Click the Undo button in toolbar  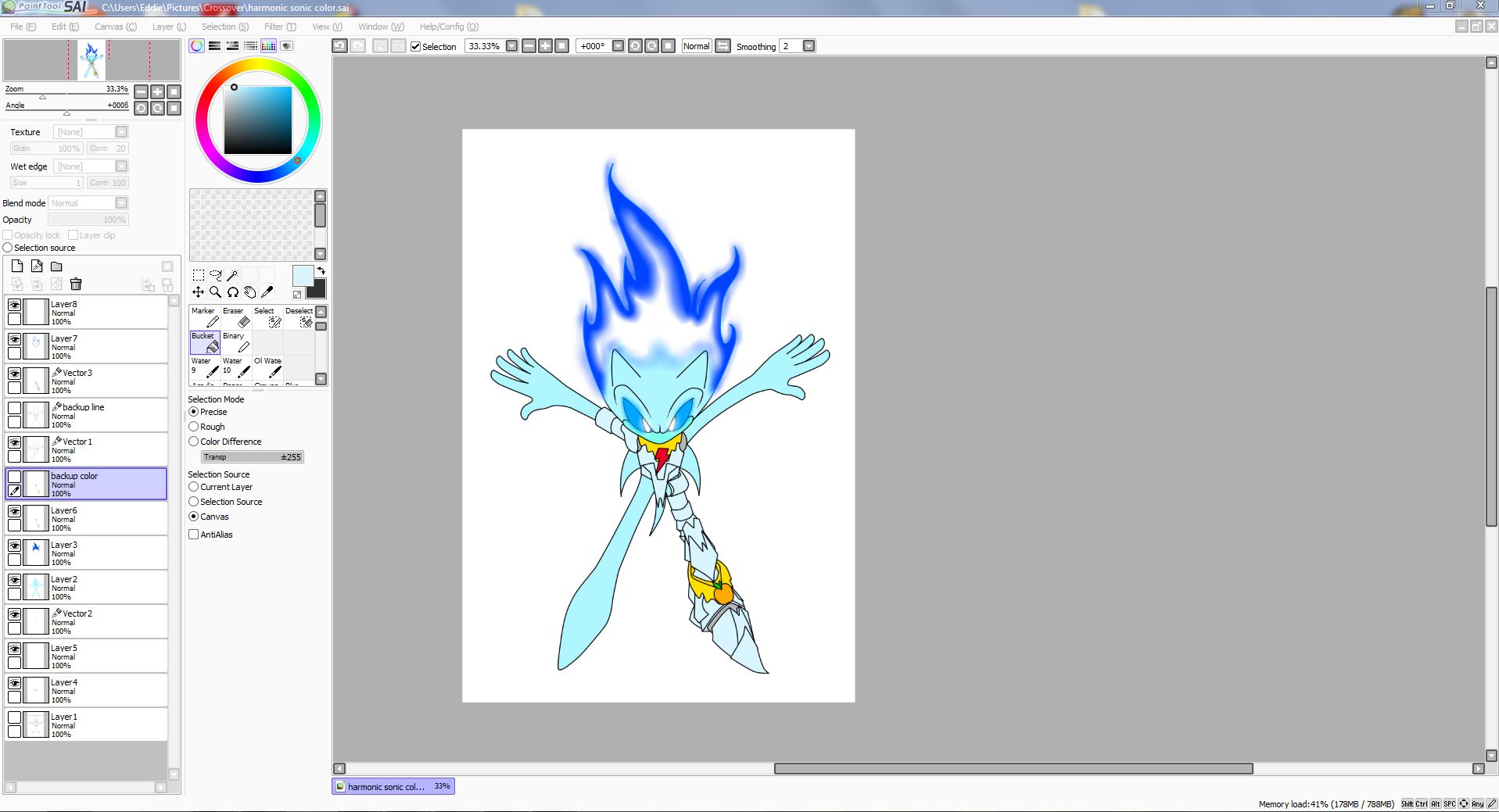tap(339, 46)
